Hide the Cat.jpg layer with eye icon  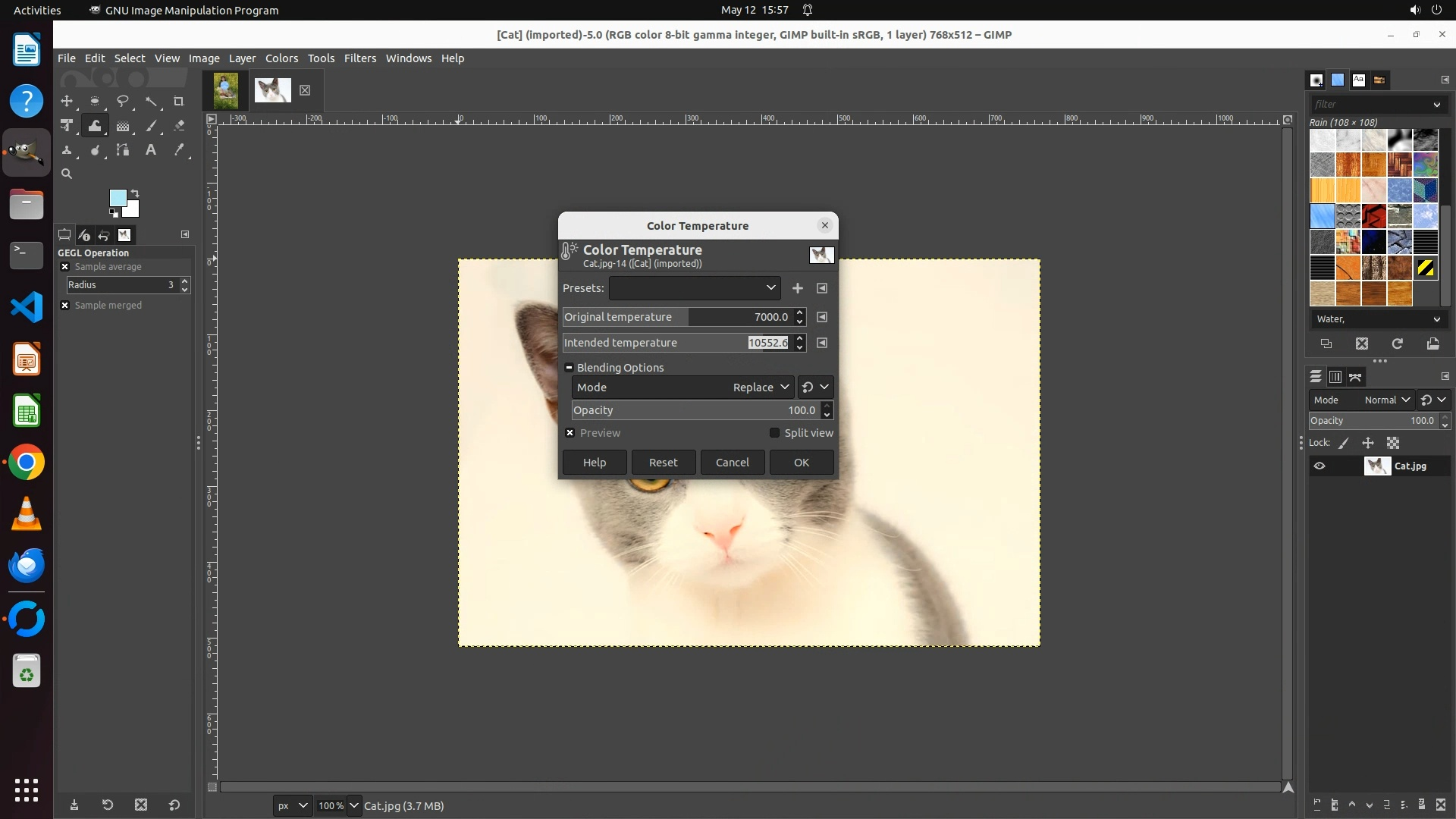pos(1319,466)
